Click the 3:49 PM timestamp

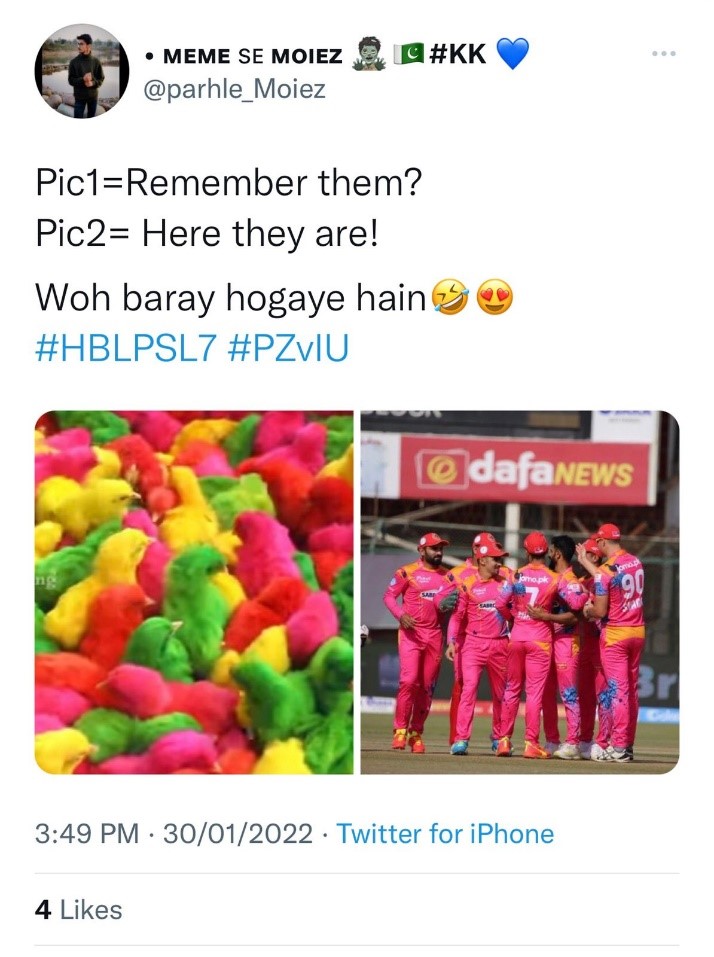pos(87,834)
